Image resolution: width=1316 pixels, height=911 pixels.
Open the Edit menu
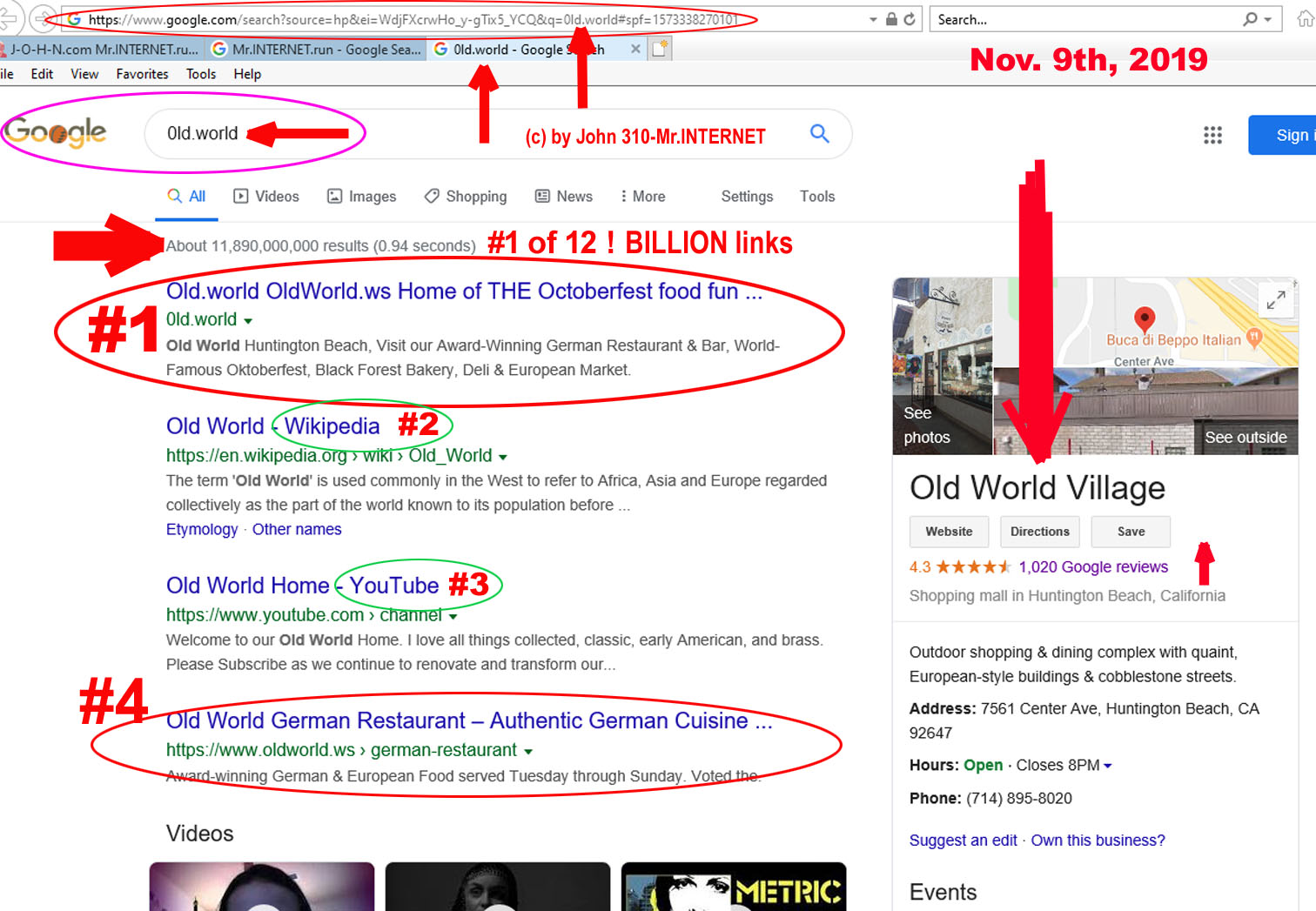(42, 74)
